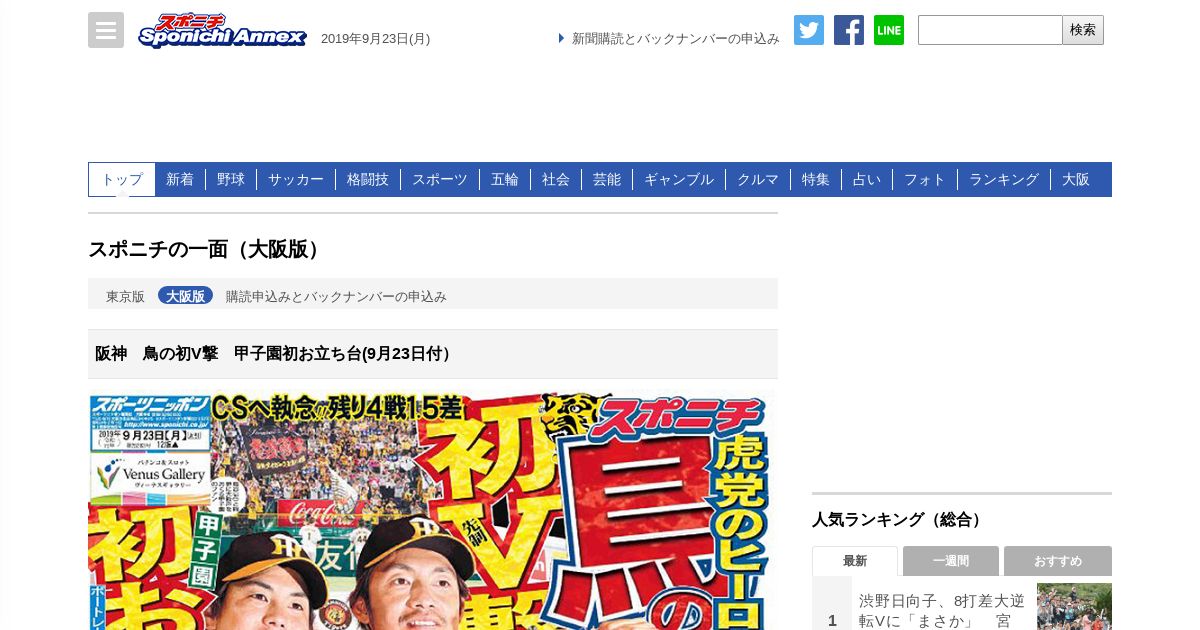Select the 最新 ranking tab
This screenshot has width=1200, height=630.
click(x=855, y=561)
